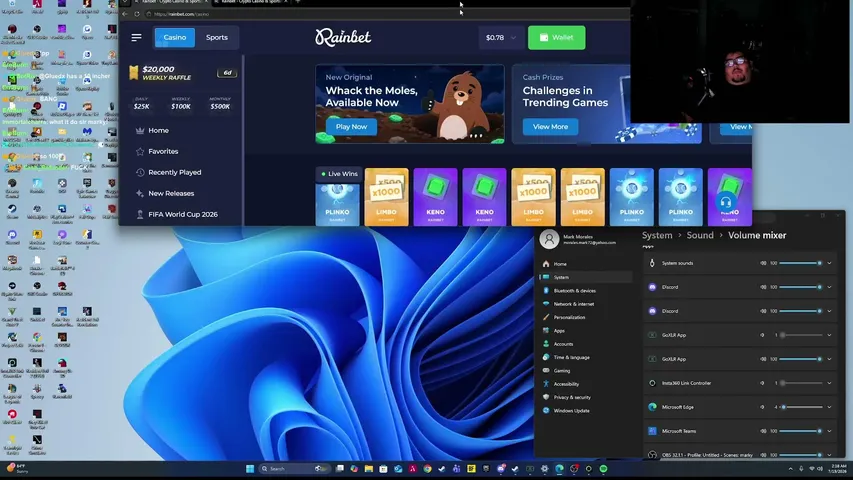Image resolution: width=853 pixels, height=480 pixels.
Task: Go to Sound in Settings breadcrumb
Action: click(700, 236)
